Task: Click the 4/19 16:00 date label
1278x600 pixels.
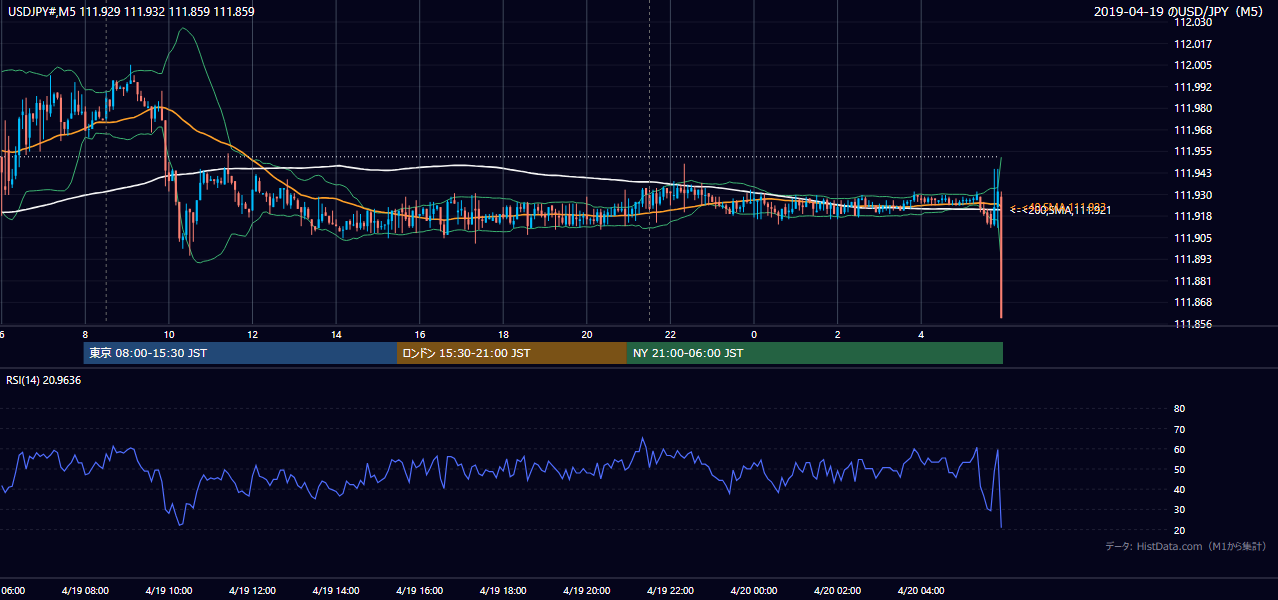Action: [420, 591]
